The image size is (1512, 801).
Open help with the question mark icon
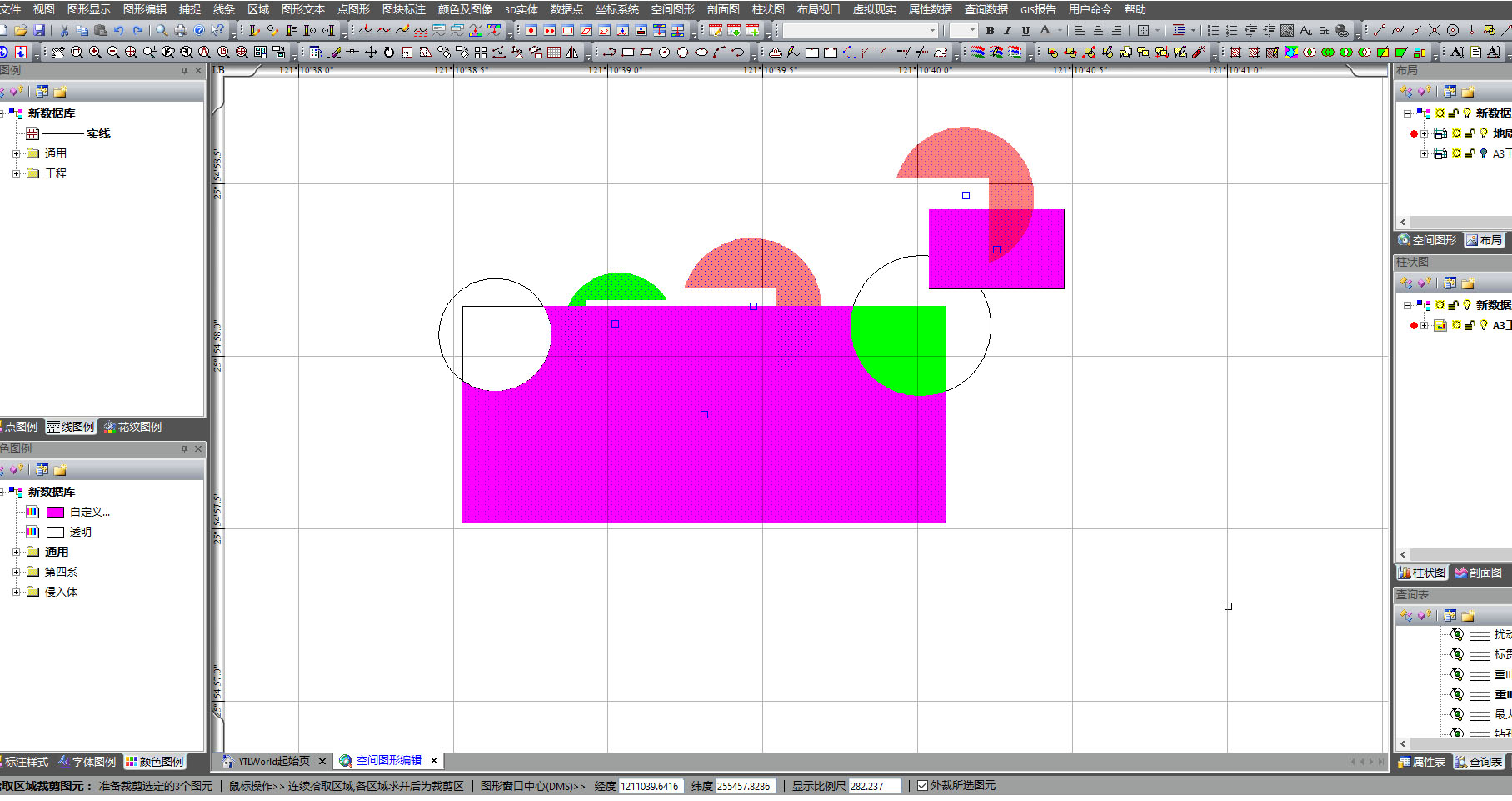tap(199, 30)
